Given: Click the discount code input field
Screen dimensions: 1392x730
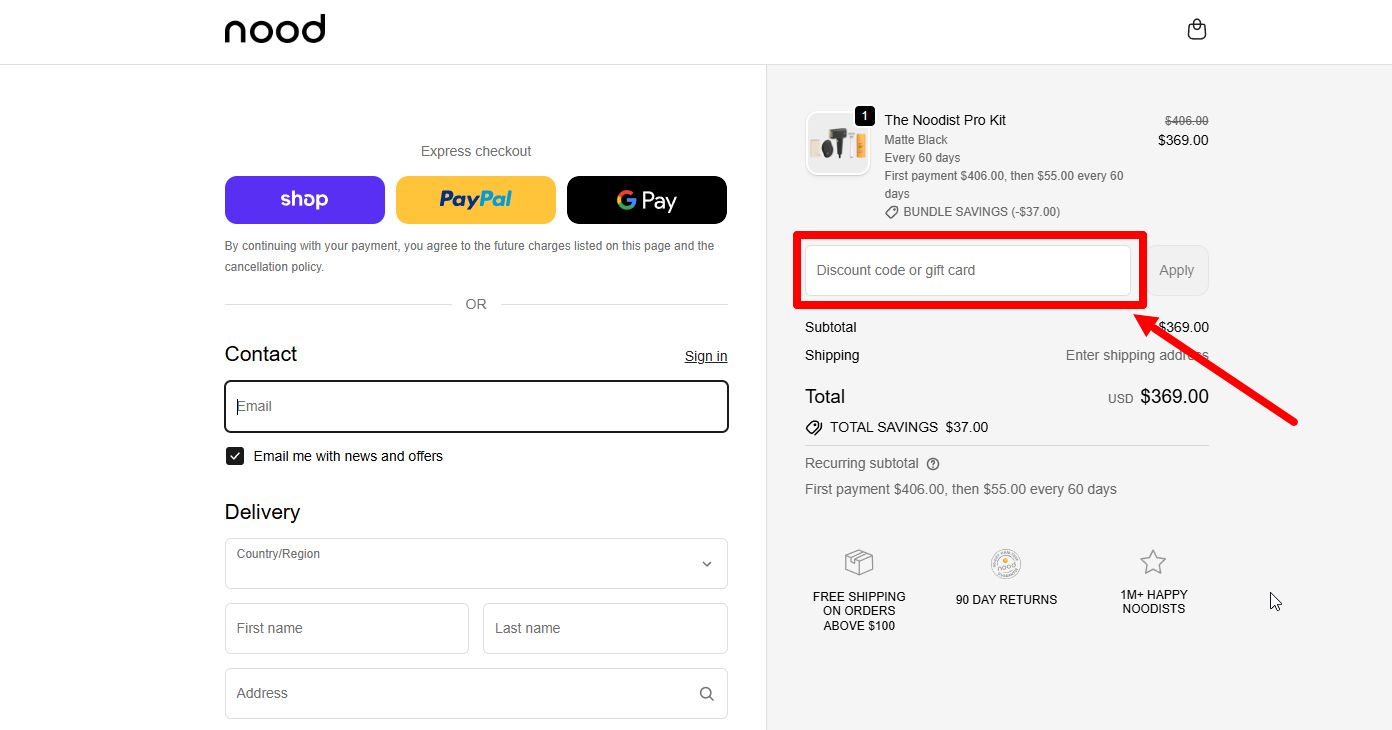Looking at the screenshot, I should (x=966, y=270).
